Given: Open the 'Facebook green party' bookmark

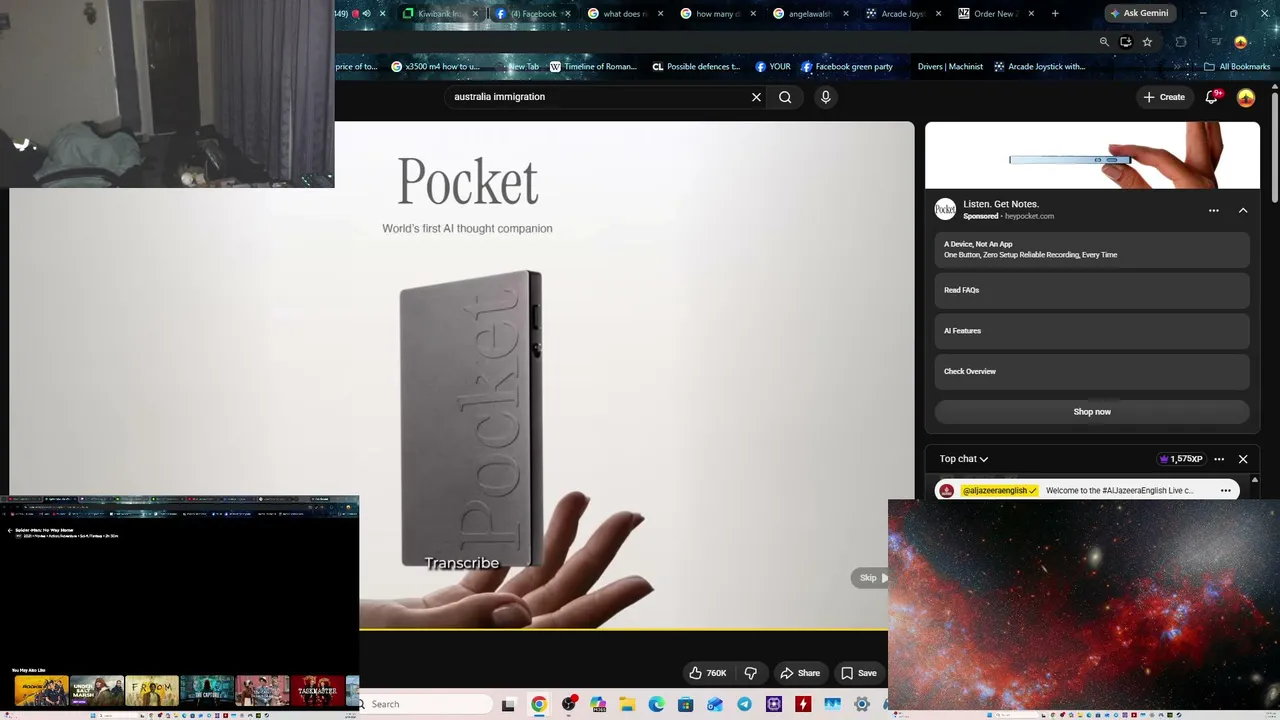Looking at the screenshot, I should pyautogui.click(x=847, y=67).
